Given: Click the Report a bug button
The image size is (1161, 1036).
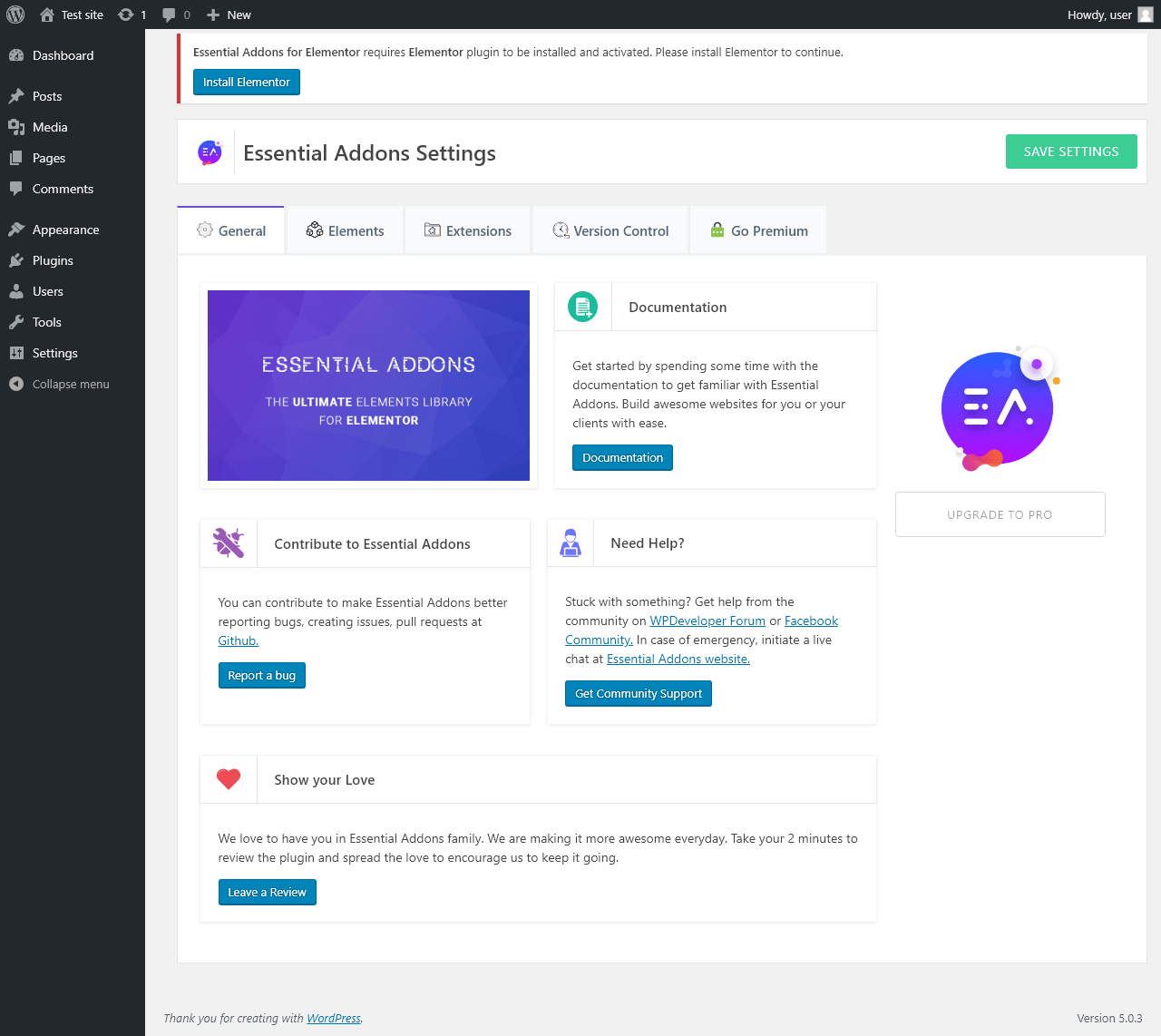Looking at the screenshot, I should click(262, 675).
